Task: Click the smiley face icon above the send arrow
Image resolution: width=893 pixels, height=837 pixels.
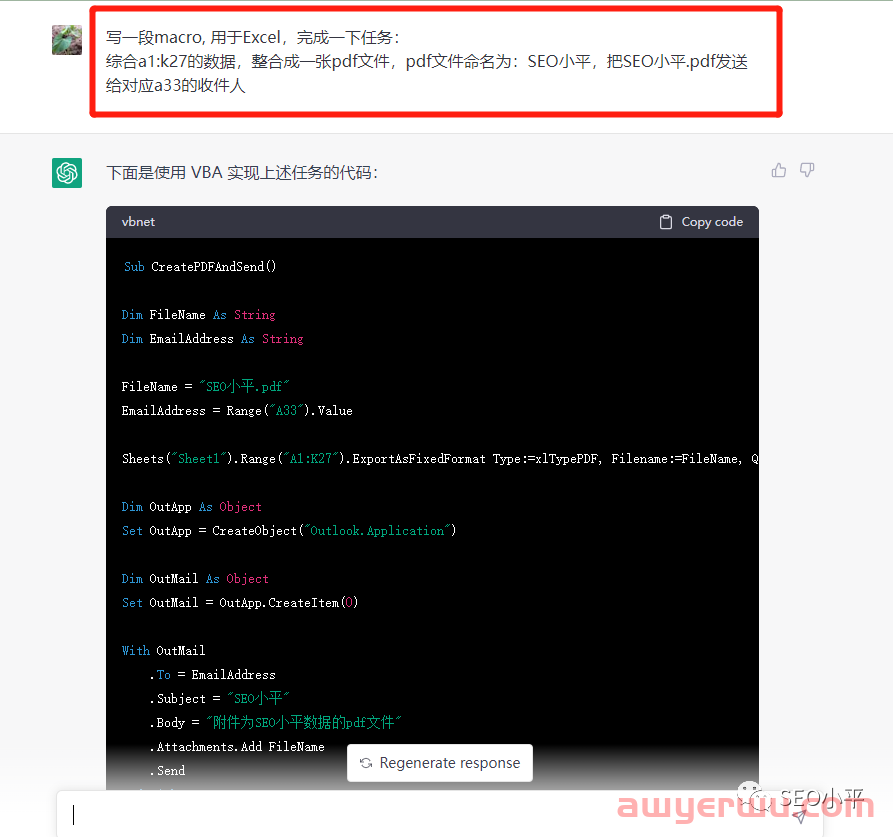Action: pos(749,788)
